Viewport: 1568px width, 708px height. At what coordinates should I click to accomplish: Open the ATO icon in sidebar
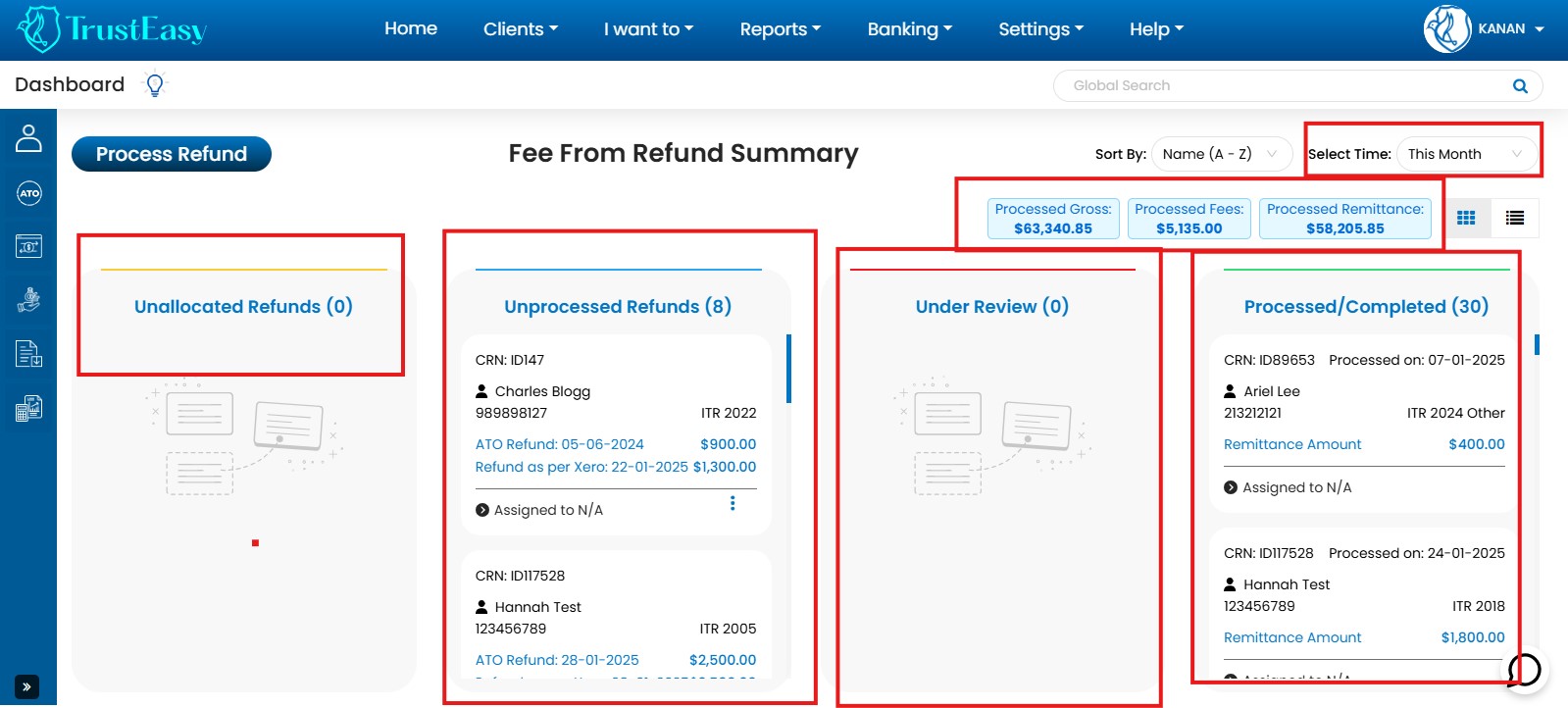[x=28, y=193]
